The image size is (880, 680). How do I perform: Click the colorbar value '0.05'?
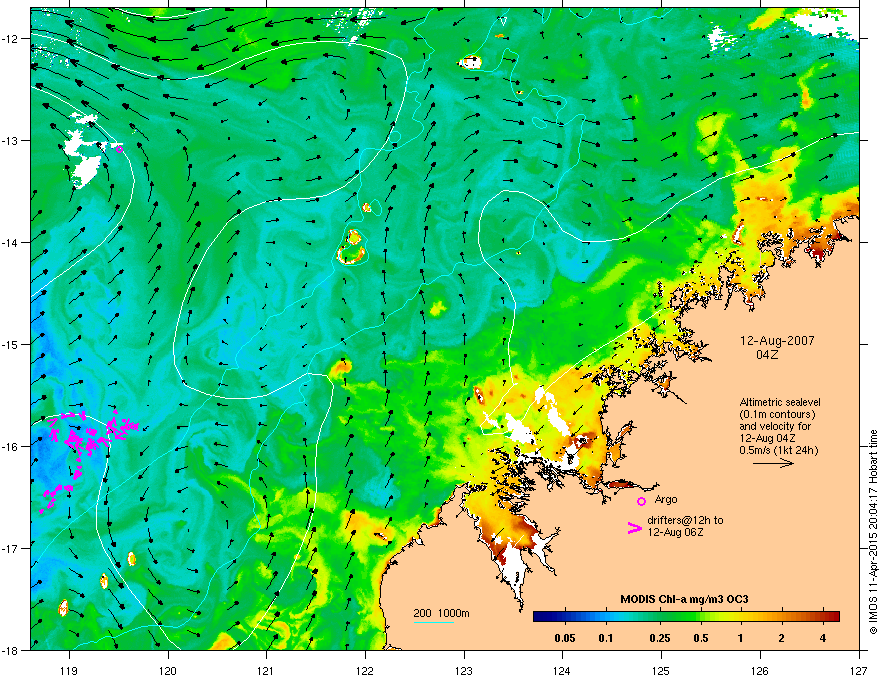click(x=565, y=638)
